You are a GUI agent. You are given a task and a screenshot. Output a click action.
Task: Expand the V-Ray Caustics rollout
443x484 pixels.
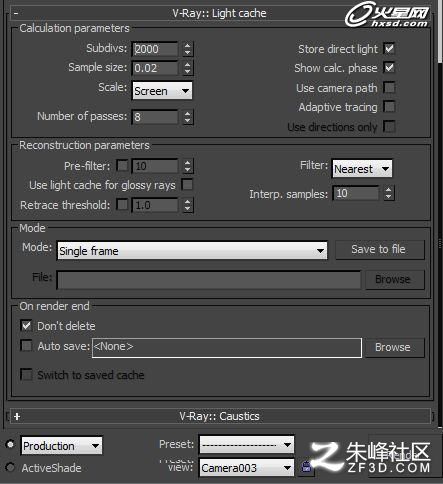[17, 416]
